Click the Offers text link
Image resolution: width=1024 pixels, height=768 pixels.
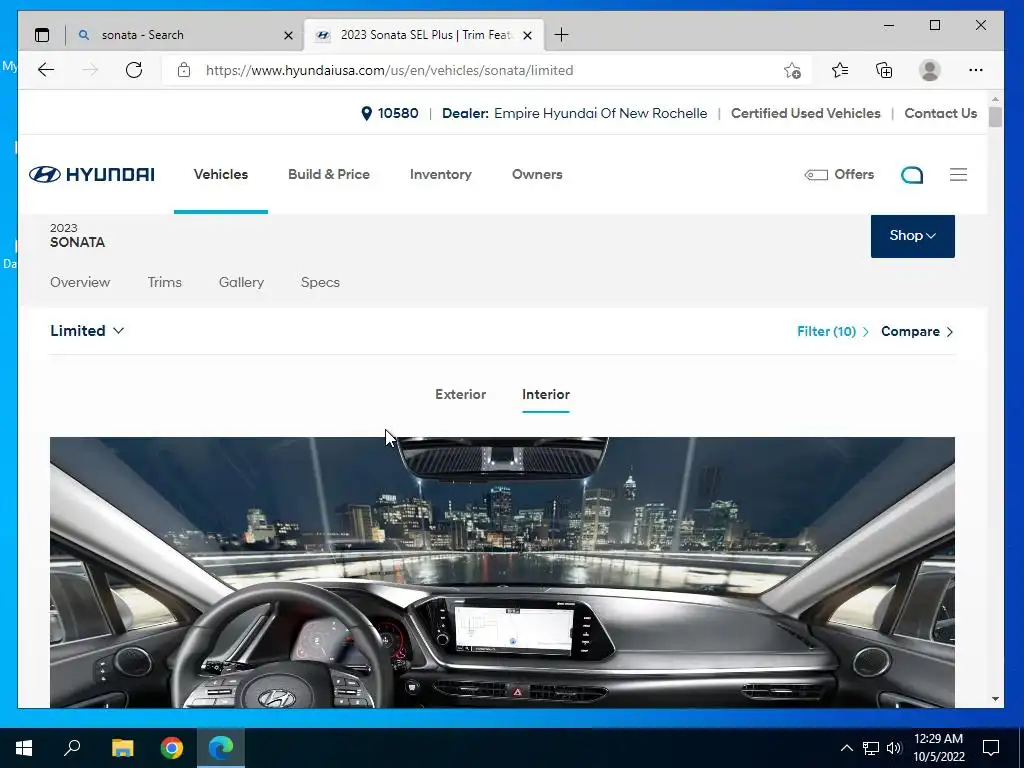tap(854, 174)
